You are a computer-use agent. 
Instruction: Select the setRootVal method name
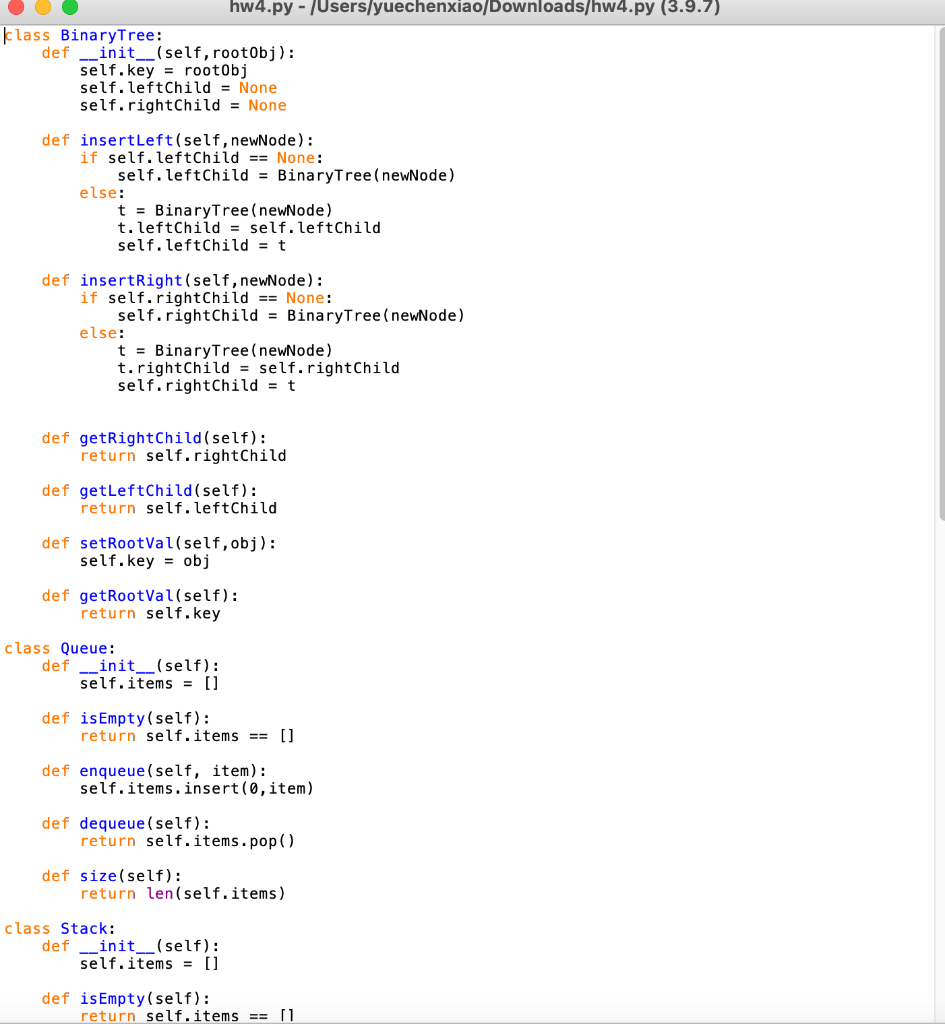126,543
